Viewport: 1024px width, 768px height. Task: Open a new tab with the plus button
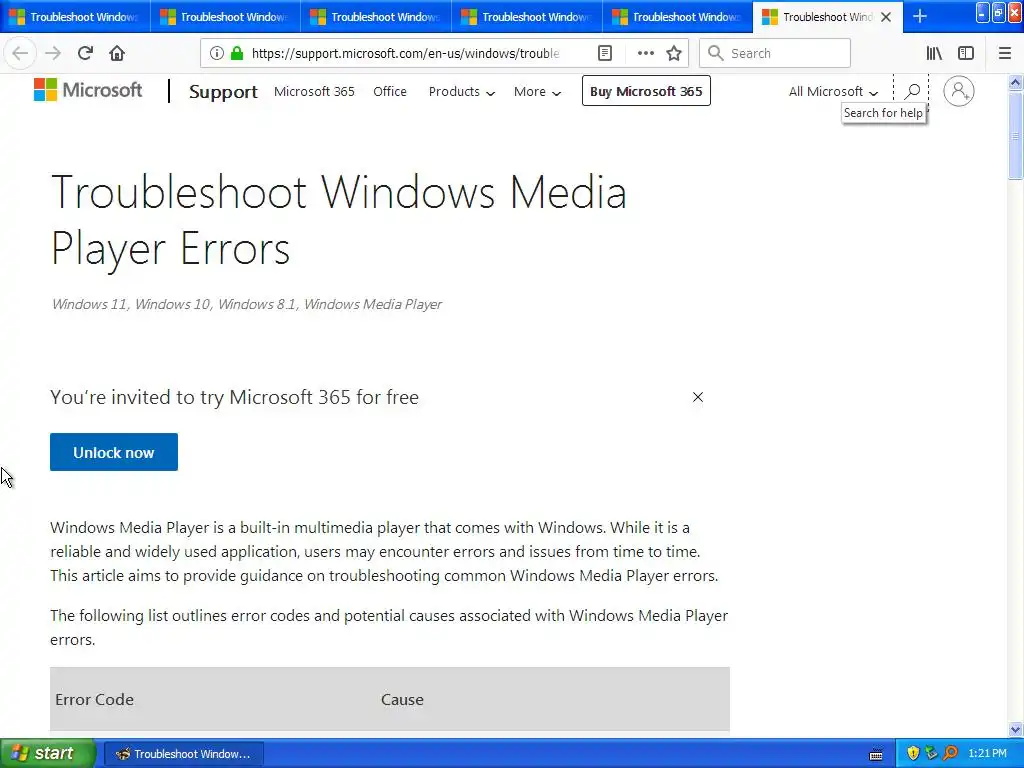click(920, 17)
